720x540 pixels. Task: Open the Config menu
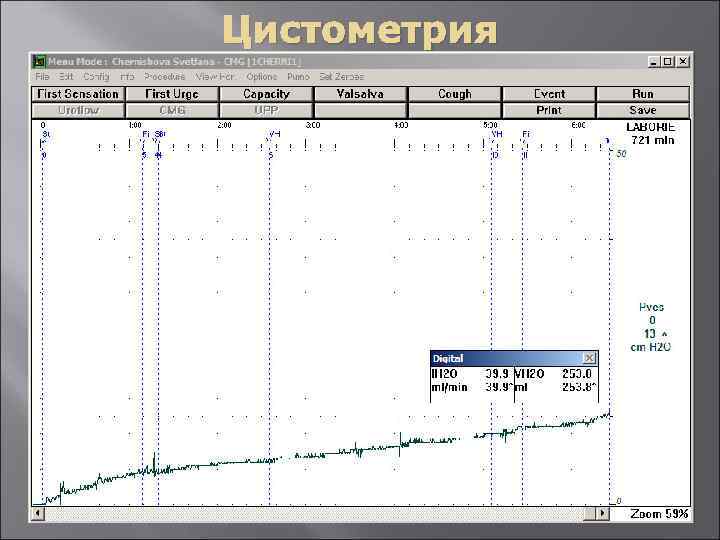pos(96,77)
